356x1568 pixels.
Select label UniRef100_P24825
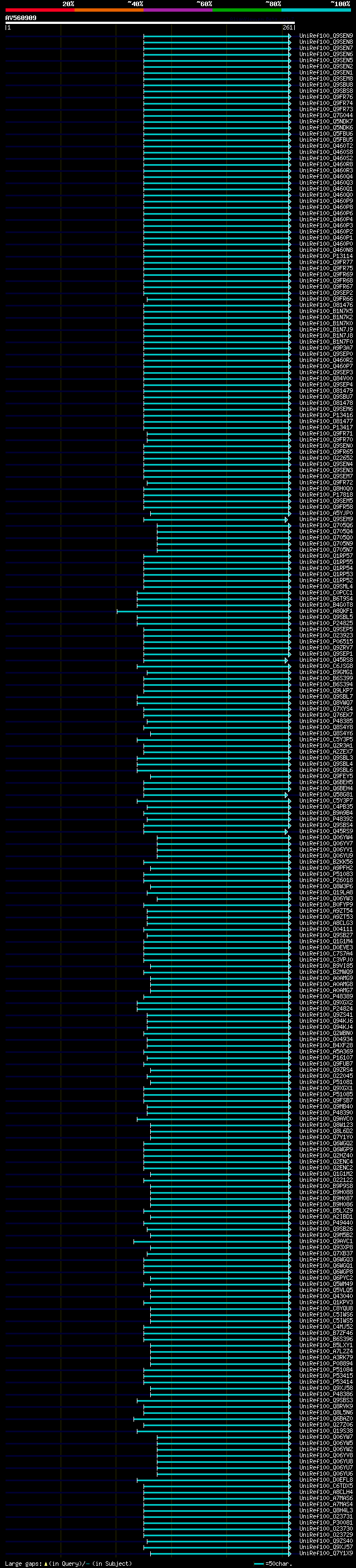click(x=326, y=624)
